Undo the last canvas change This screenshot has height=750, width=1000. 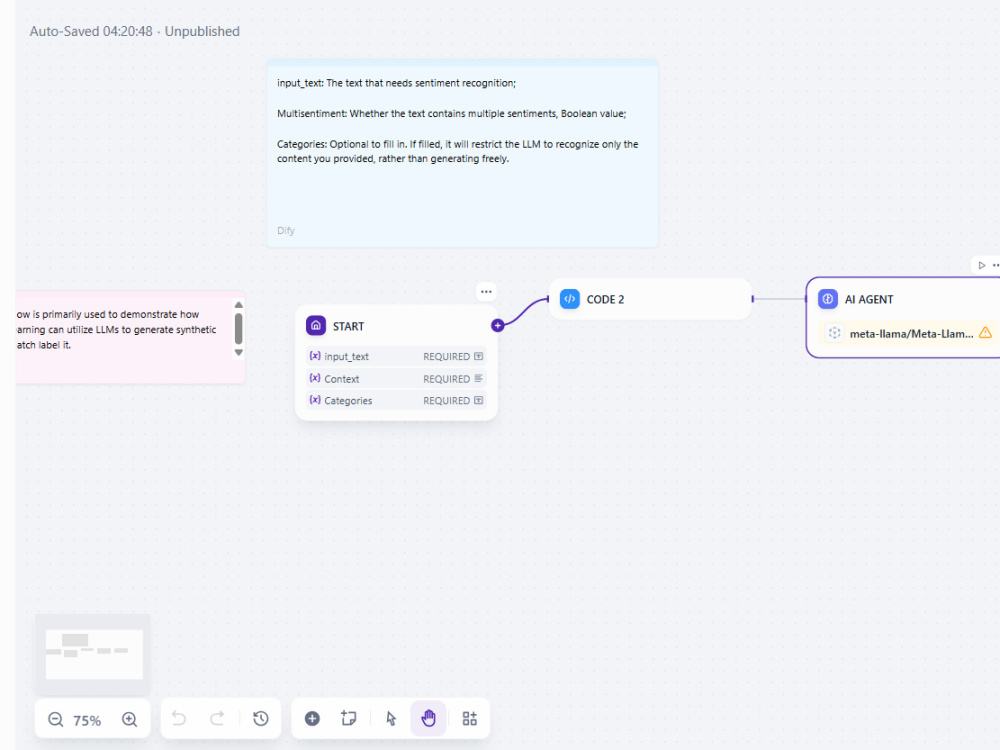tap(179, 719)
